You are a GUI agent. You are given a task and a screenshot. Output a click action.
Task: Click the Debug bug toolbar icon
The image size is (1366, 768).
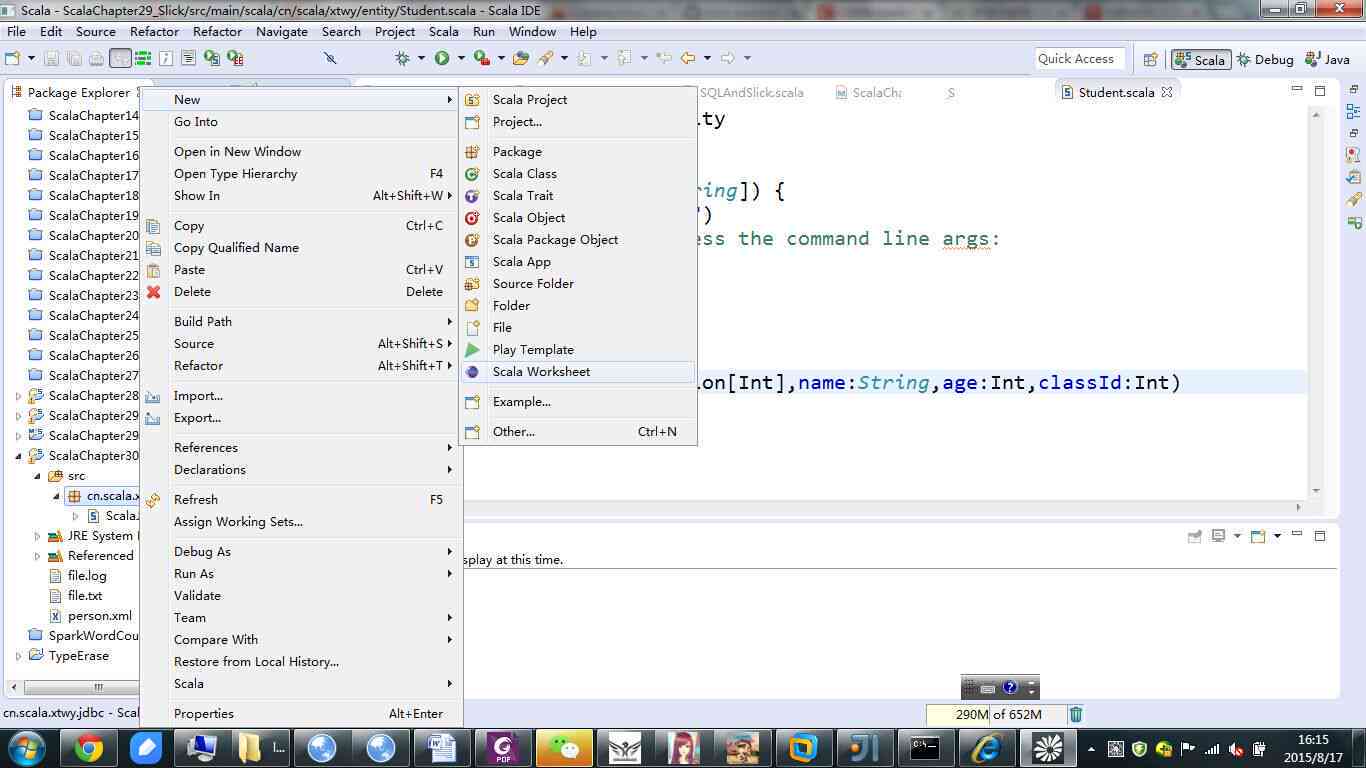tap(403, 59)
